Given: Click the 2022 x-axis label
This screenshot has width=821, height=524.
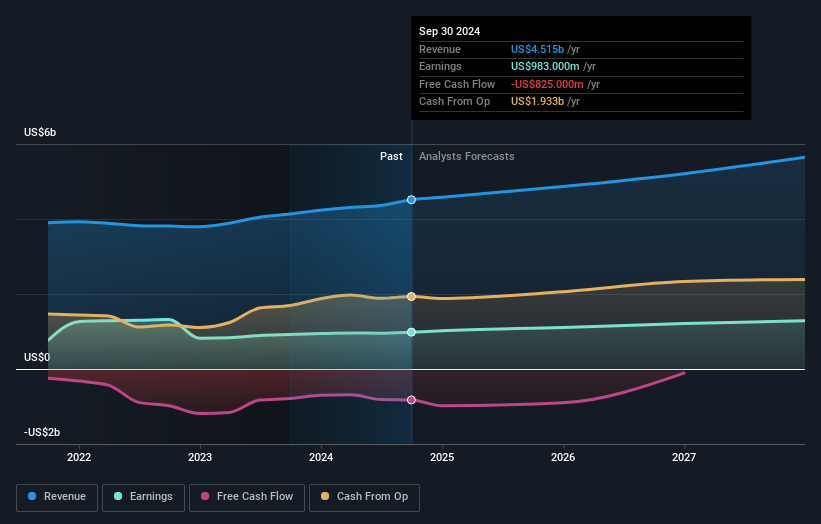Looking at the screenshot, I should (x=79, y=458).
